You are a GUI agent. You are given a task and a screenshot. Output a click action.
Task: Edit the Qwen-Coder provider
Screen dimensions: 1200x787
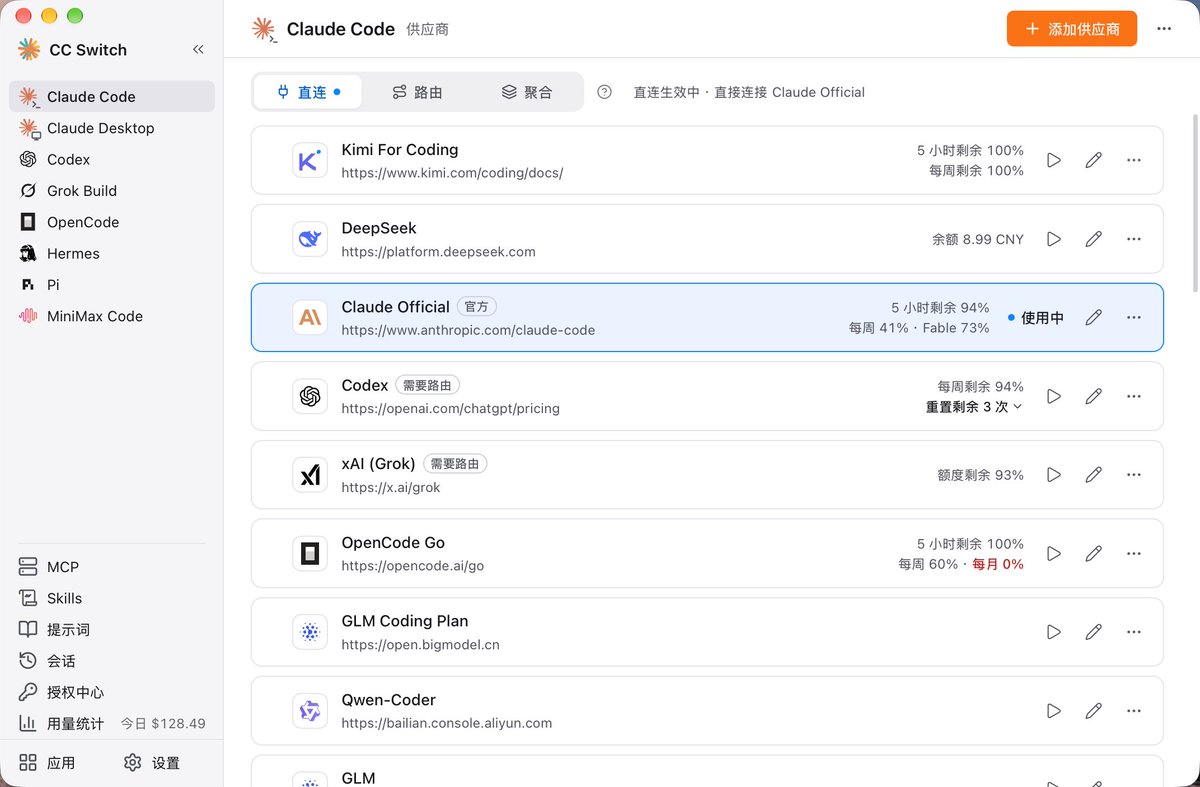[1094, 711]
